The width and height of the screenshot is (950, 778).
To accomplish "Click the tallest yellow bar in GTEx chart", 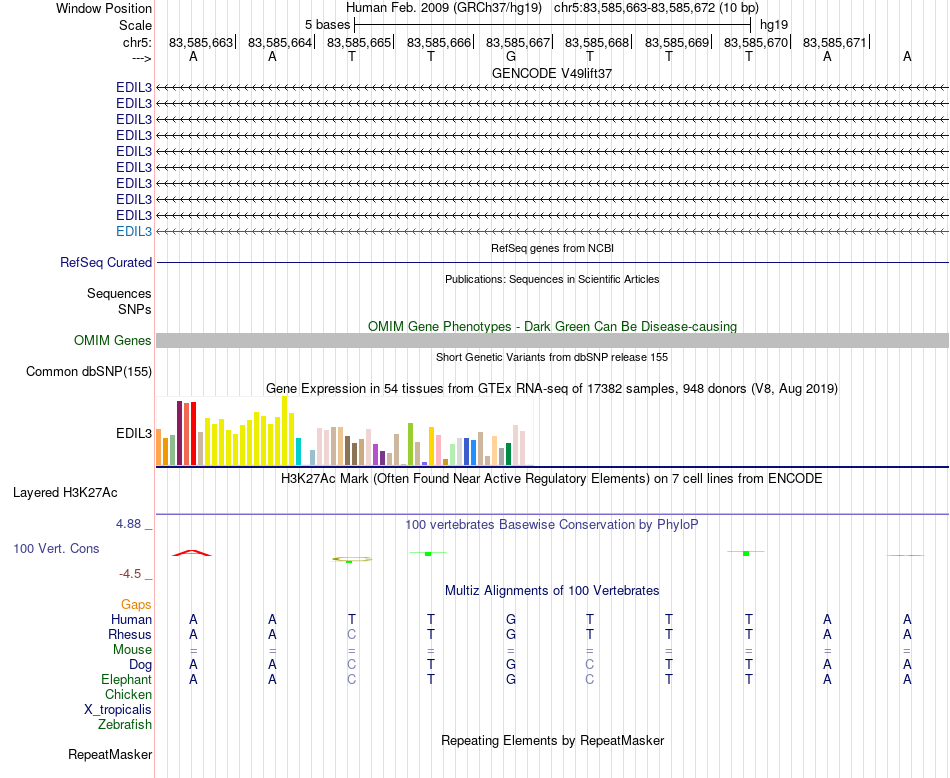I will [x=285, y=430].
